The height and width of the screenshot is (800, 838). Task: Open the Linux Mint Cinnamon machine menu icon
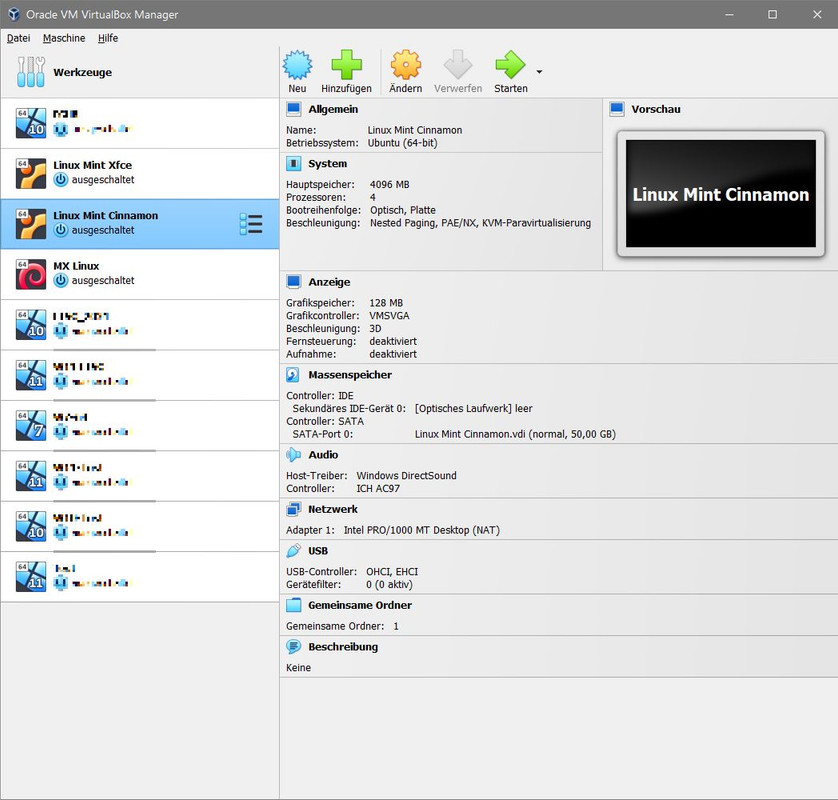(251, 224)
